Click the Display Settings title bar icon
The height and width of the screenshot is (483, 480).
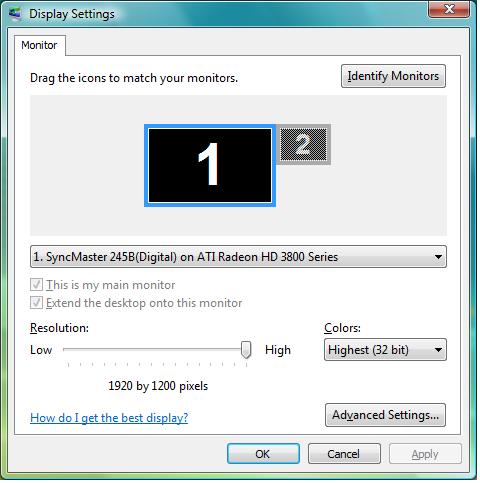(14, 14)
